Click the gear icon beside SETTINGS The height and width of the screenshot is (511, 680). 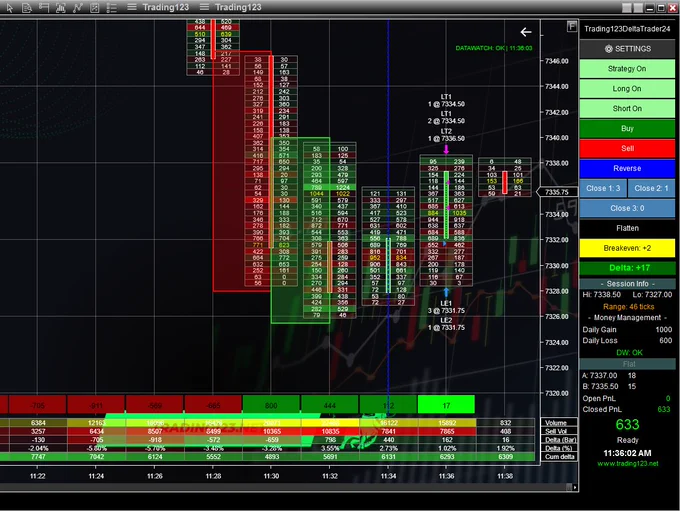(x=608, y=49)
